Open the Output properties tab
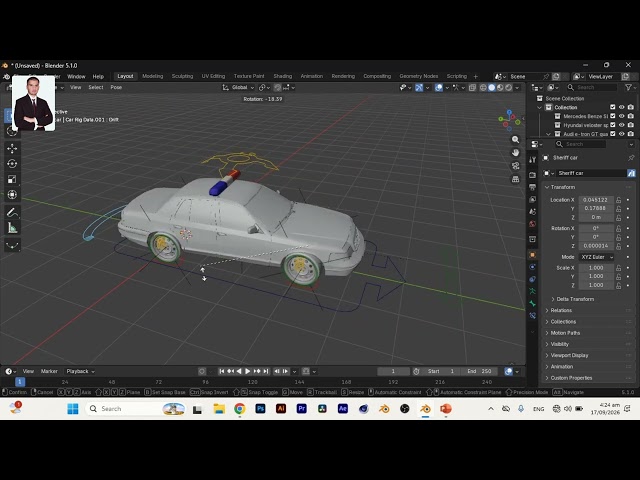This screenshot has height=480, width=640. point(532,187)
